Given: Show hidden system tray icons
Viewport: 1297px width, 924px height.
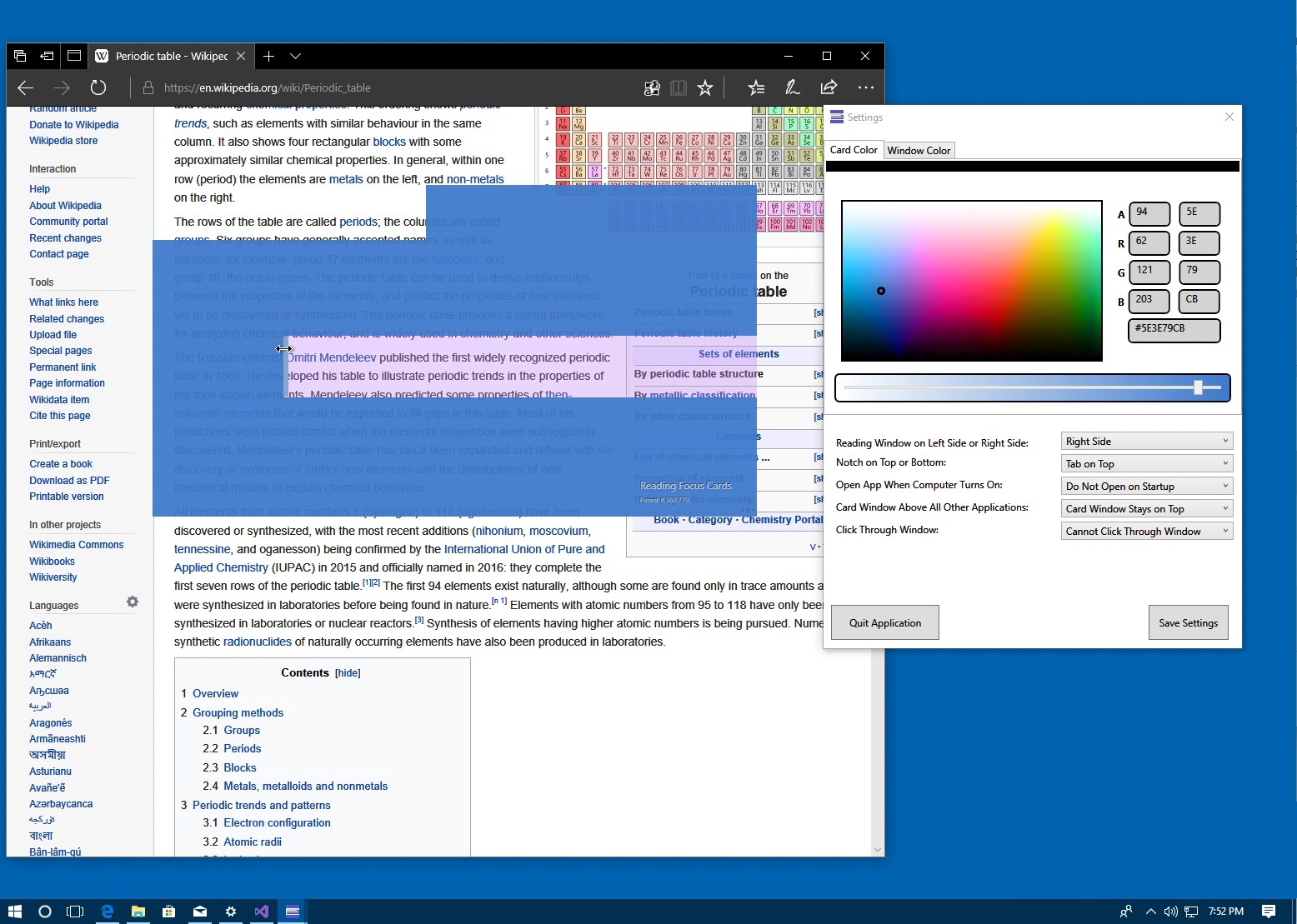Looking at the screenshot, I should tap(1151, 912).
